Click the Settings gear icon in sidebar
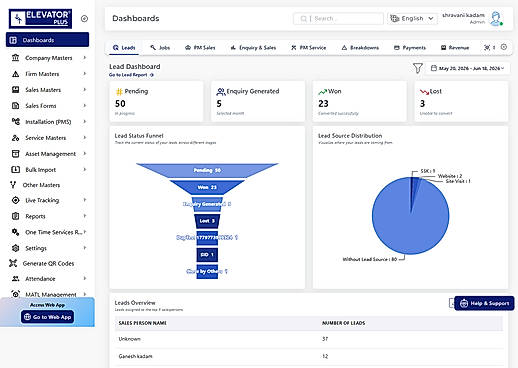Viewport: 518px width, 368px height. click(15, 248)
